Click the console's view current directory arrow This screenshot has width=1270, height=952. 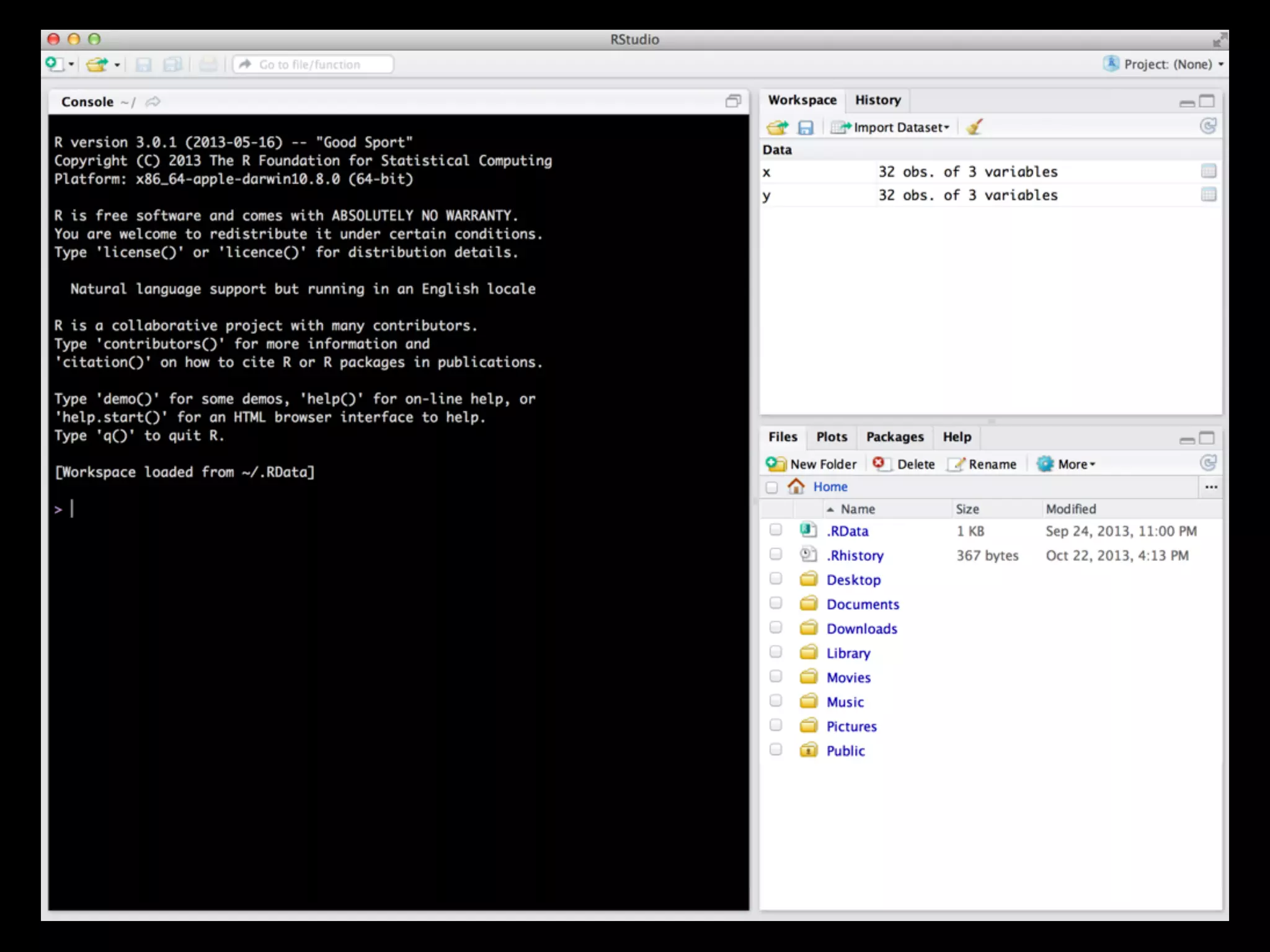153,102
